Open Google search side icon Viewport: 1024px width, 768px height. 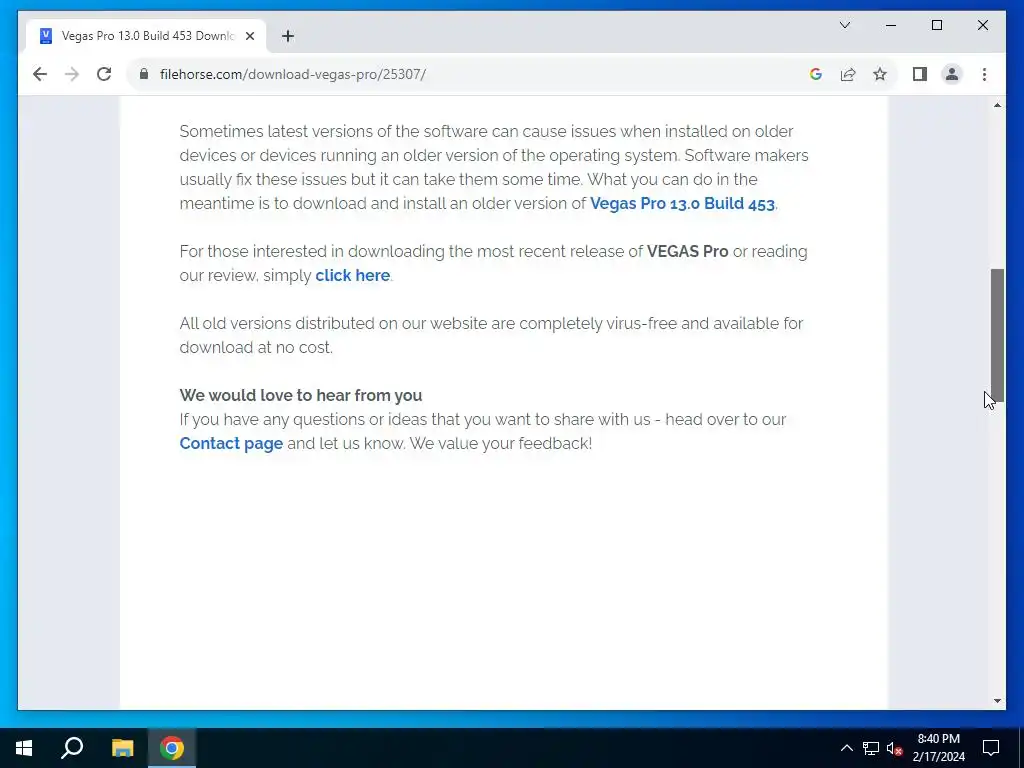click(815, 74)
